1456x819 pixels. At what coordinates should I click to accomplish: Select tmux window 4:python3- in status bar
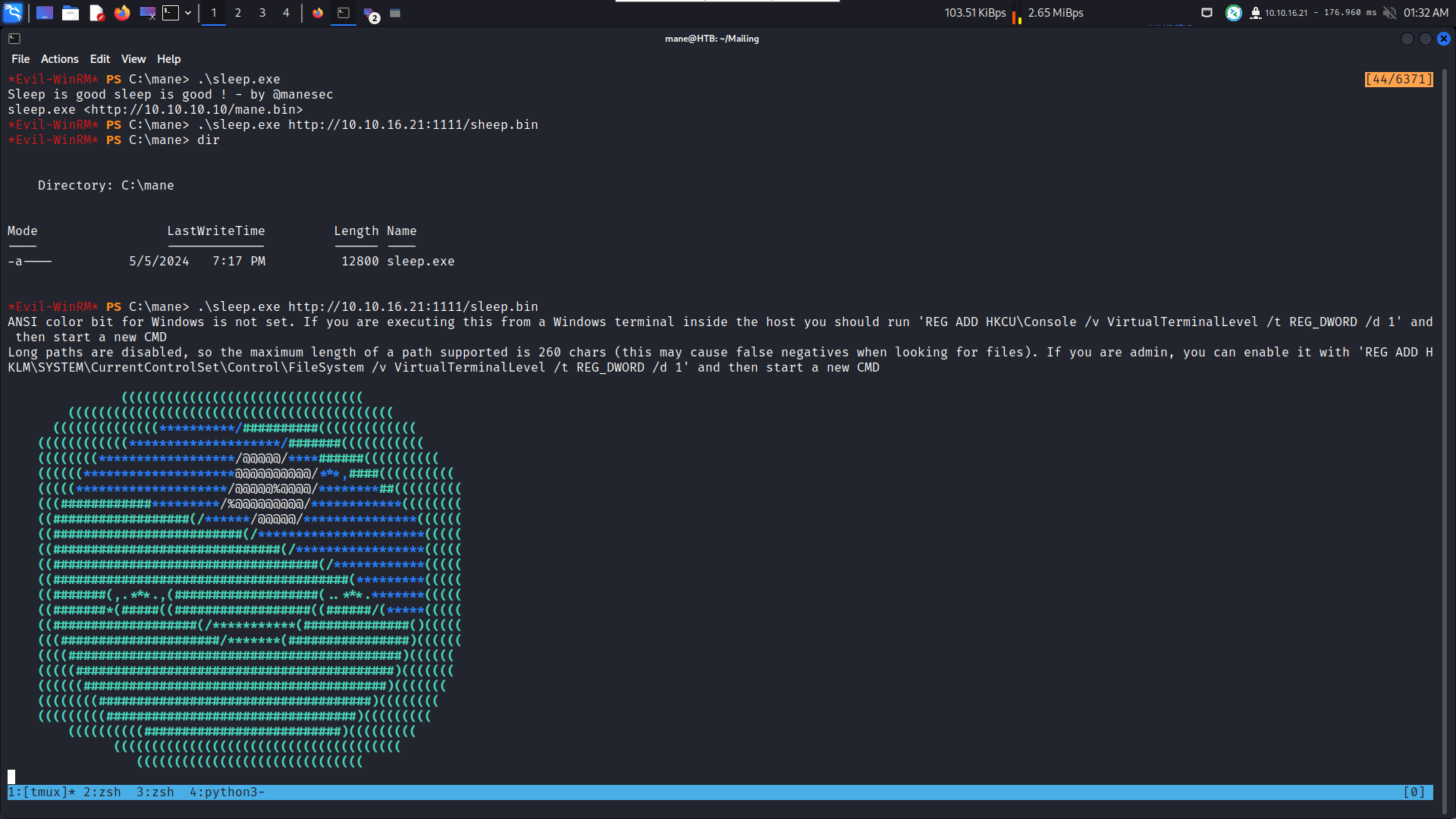(227, 792)
